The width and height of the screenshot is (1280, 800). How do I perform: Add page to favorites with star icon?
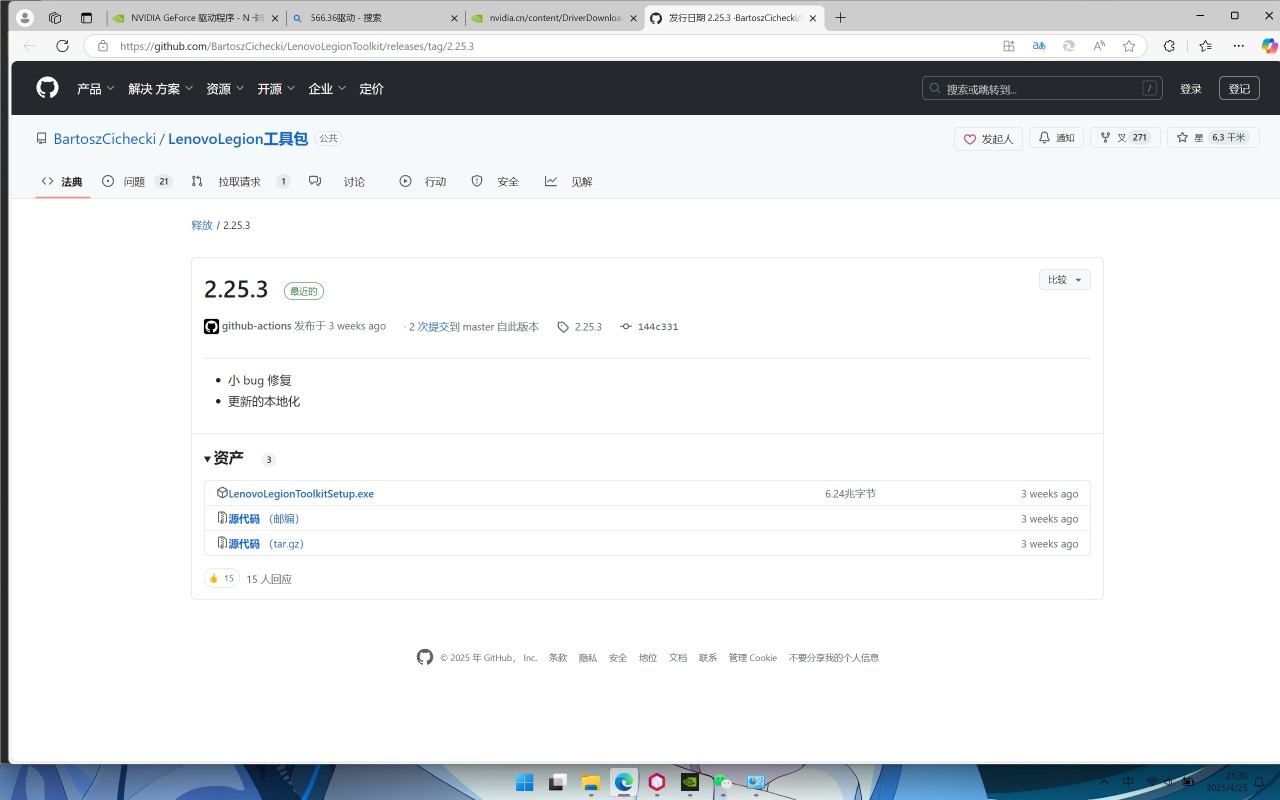point(1129,46)
